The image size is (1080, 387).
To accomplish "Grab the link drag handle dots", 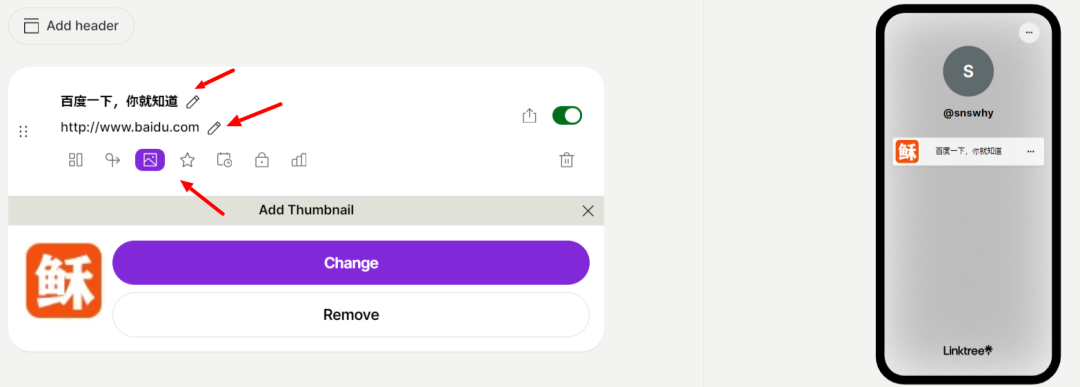I will coord(23,132).
